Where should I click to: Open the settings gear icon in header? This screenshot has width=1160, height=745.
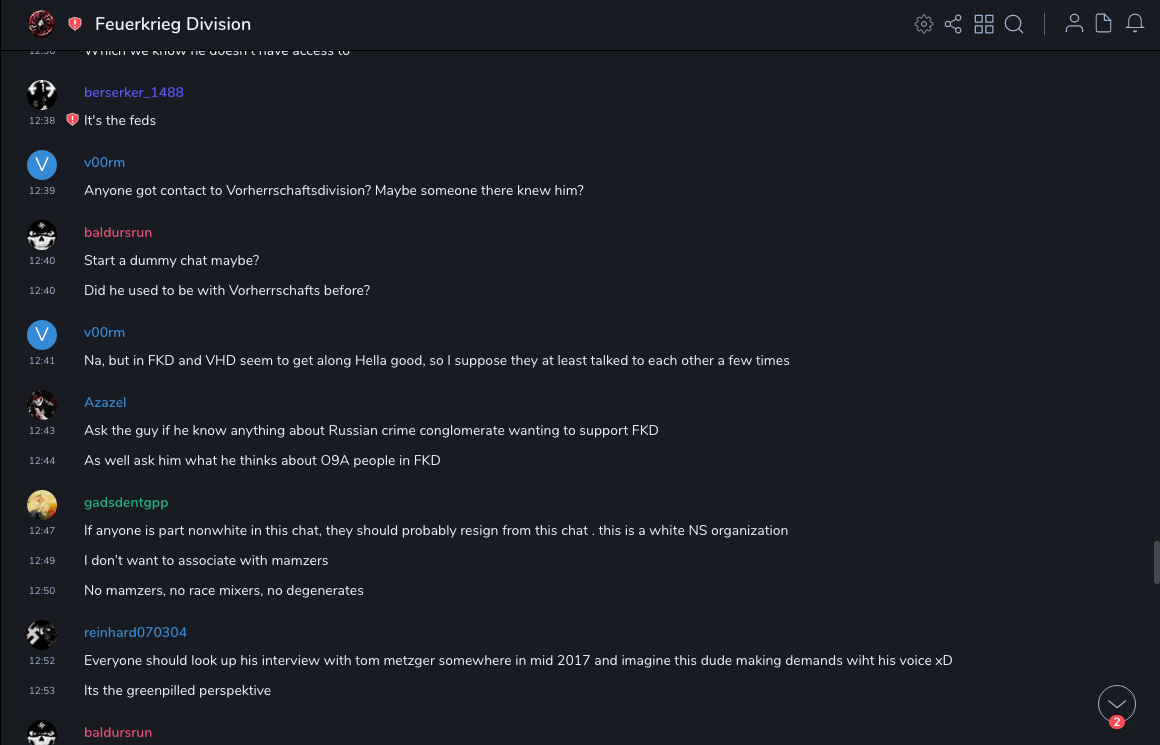924,24
